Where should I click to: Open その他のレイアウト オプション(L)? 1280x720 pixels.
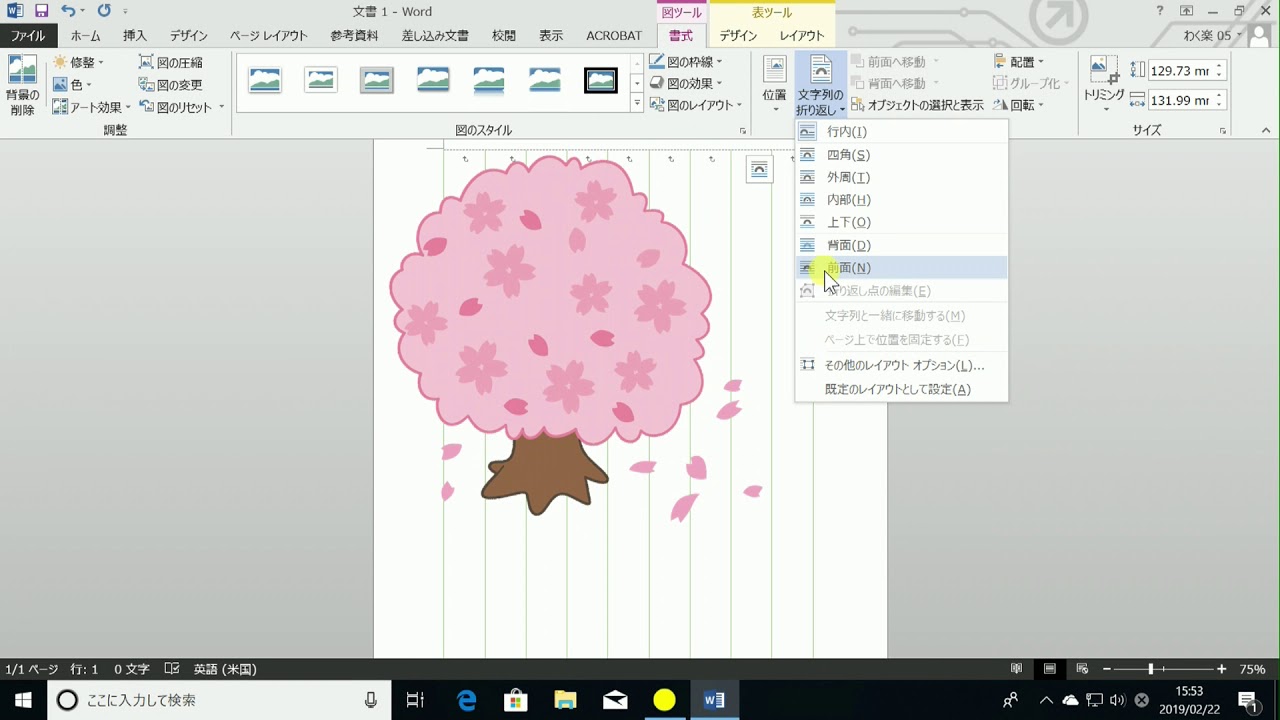[901, 365]
